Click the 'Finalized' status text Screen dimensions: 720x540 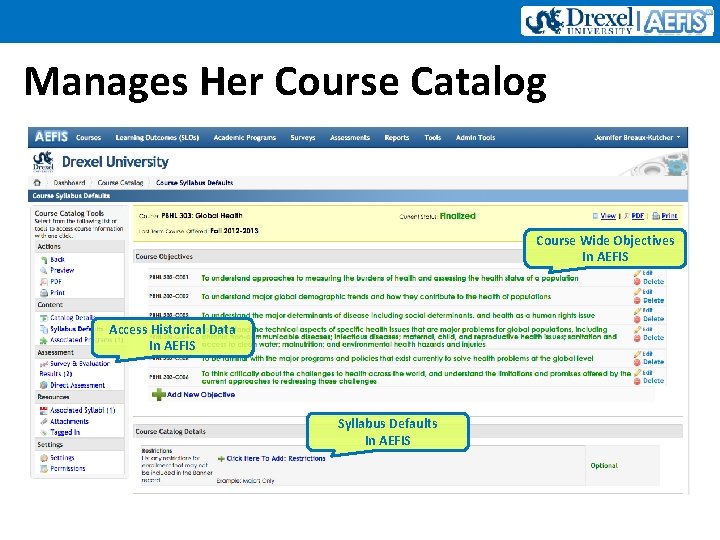[457, 216]
